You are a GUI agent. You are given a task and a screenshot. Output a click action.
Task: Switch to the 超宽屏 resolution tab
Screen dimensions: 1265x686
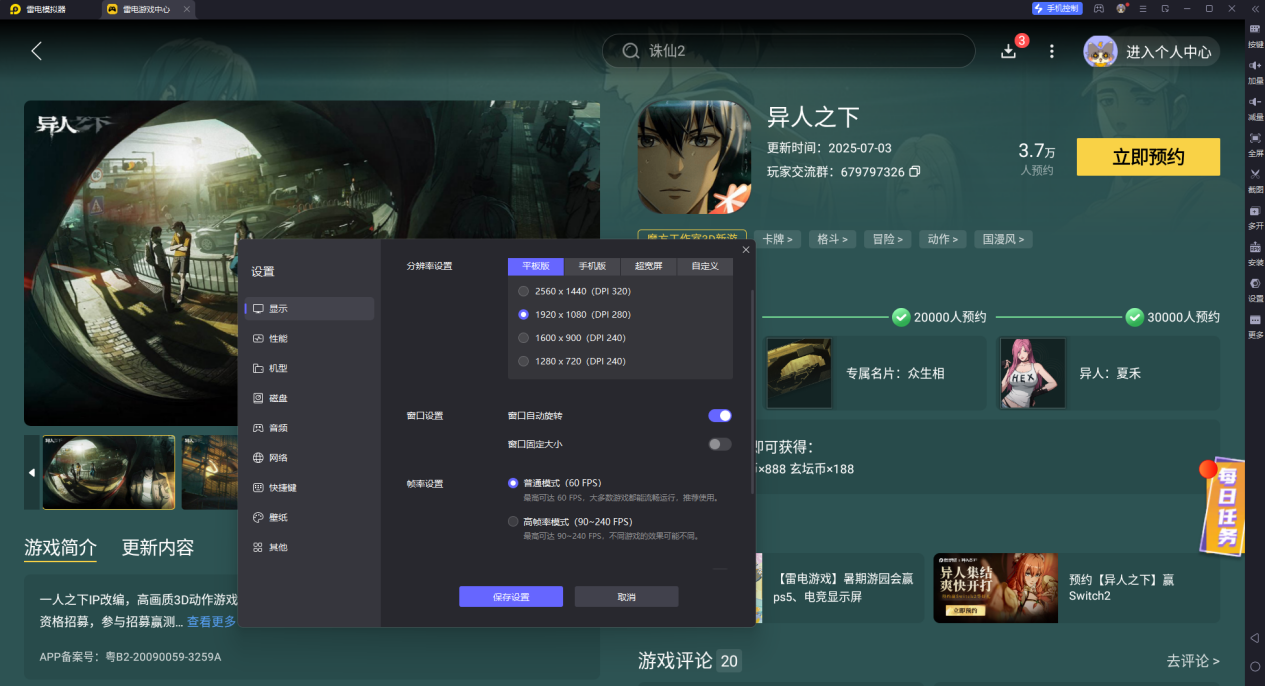(648, 266)
